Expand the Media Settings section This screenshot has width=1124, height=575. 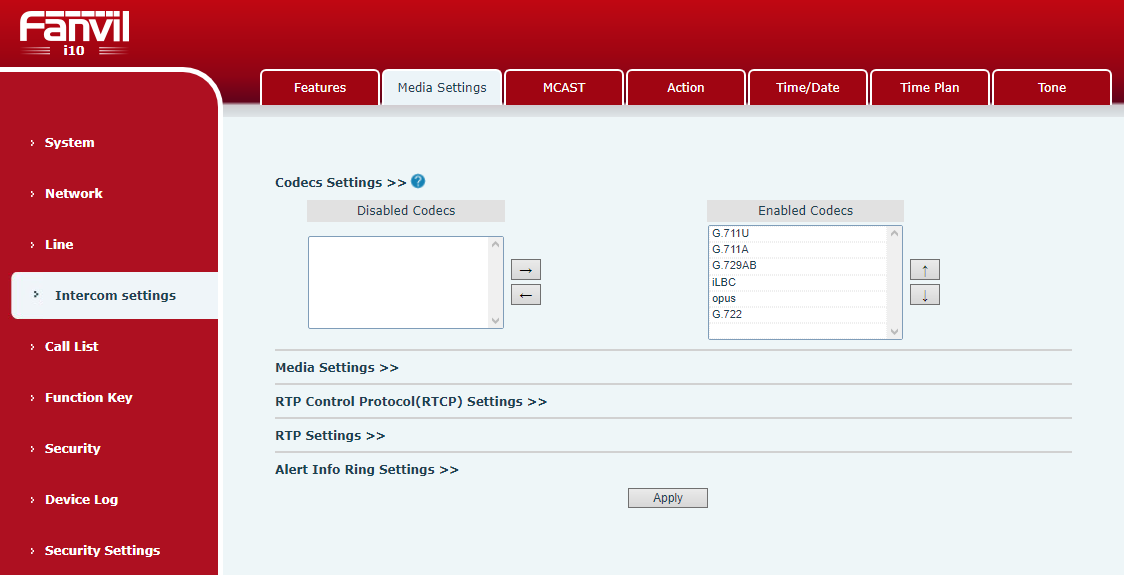tap(336, 368)
